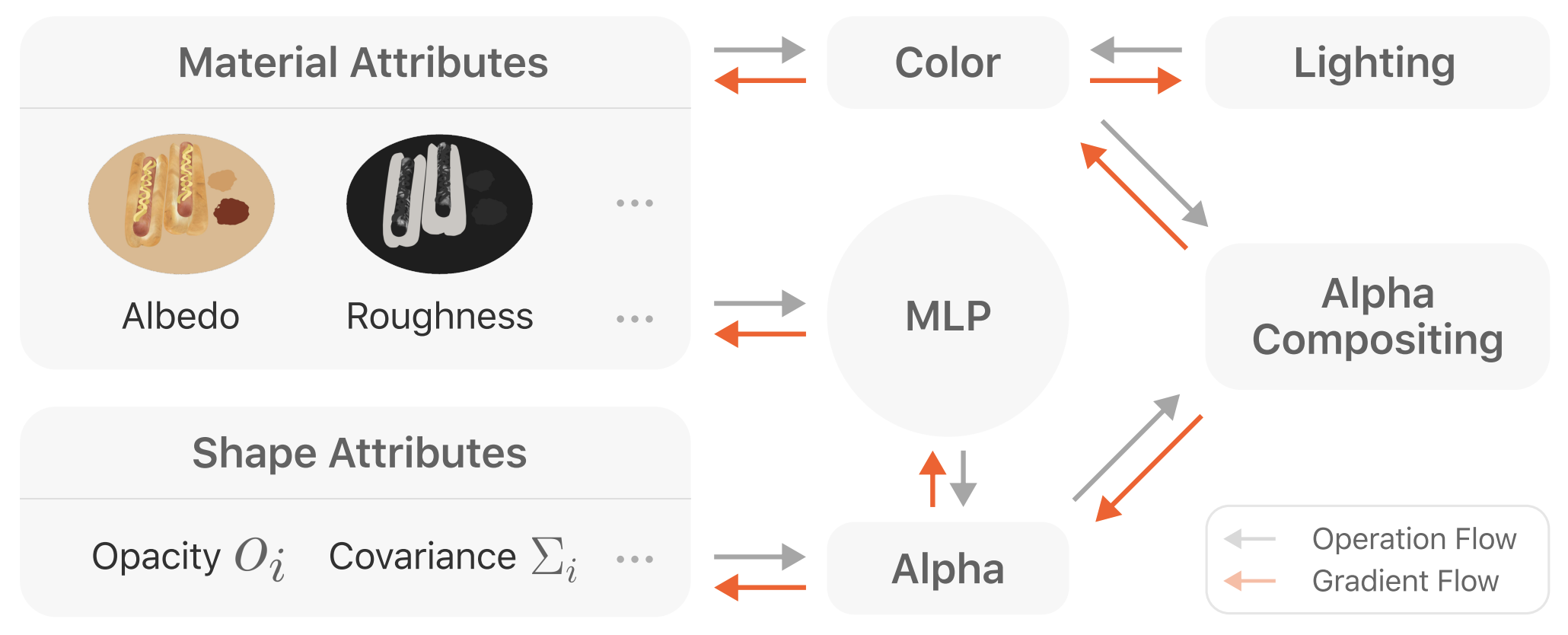Select the Alpha Compositing box
This screenshot has width=1568, height=635.
tap(1376, 316)
